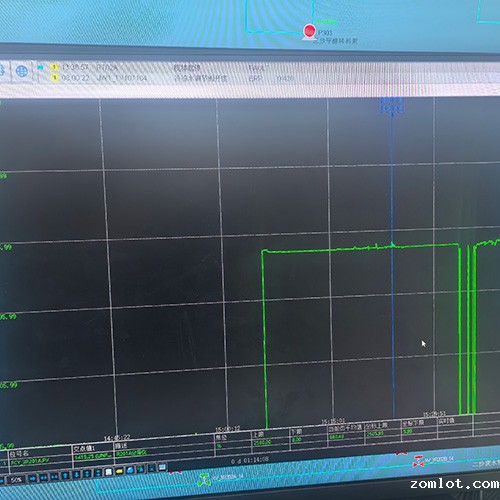Click the yellow icon in trend toolbar
The height and width of the screenshot is (500, 500).
pos(119,471)
